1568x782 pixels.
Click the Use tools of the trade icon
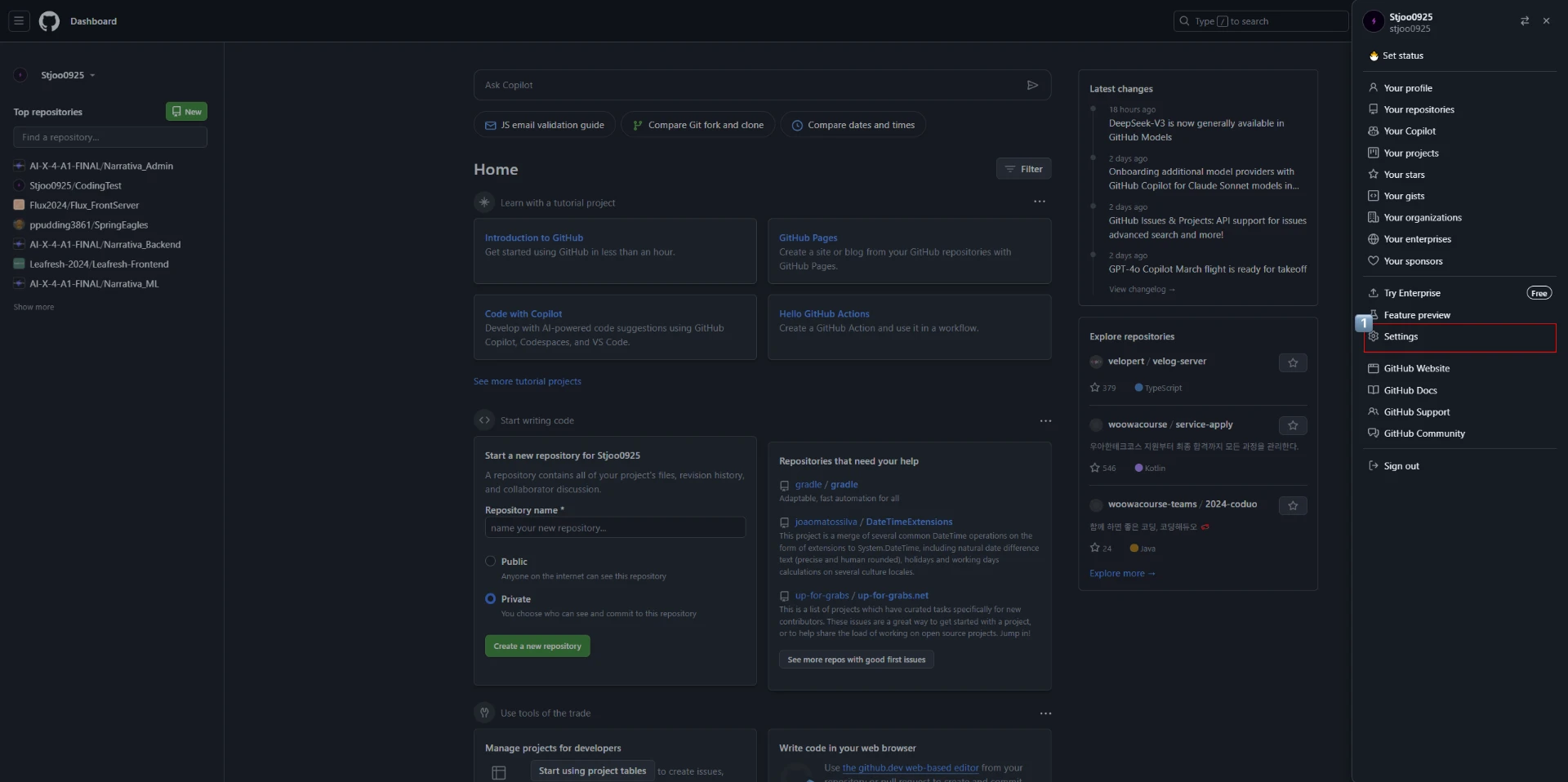coord(484,713)
